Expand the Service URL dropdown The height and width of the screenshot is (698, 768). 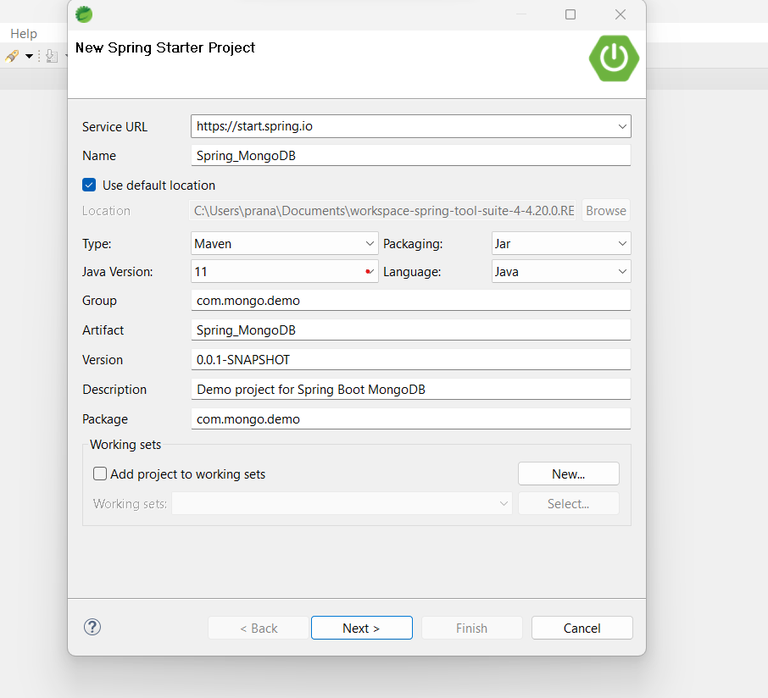[622, 127]
